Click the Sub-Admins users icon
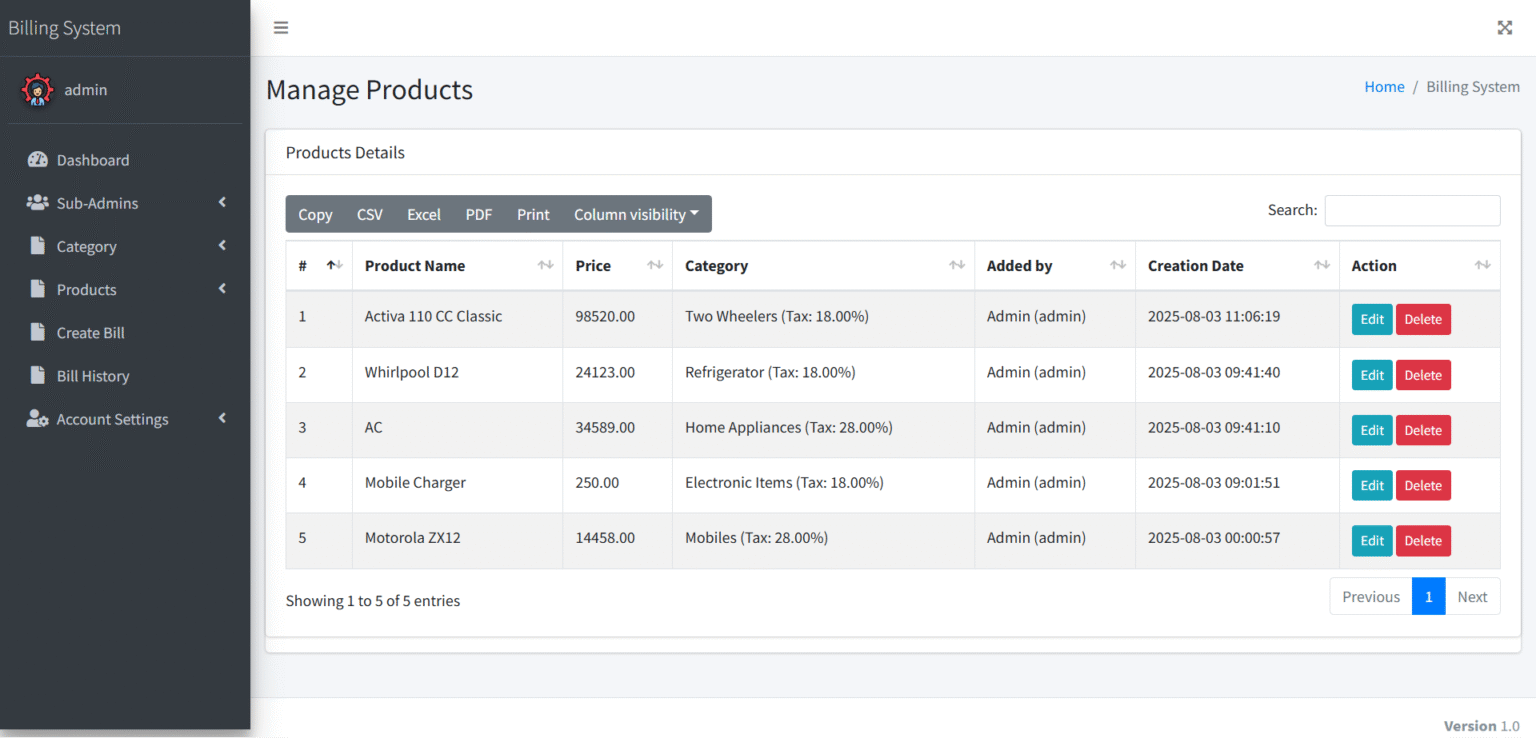 [x=37, y=203]
